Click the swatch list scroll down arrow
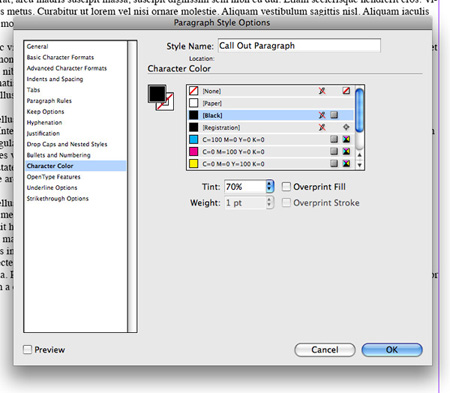450x393 pixels. [359, 165]
